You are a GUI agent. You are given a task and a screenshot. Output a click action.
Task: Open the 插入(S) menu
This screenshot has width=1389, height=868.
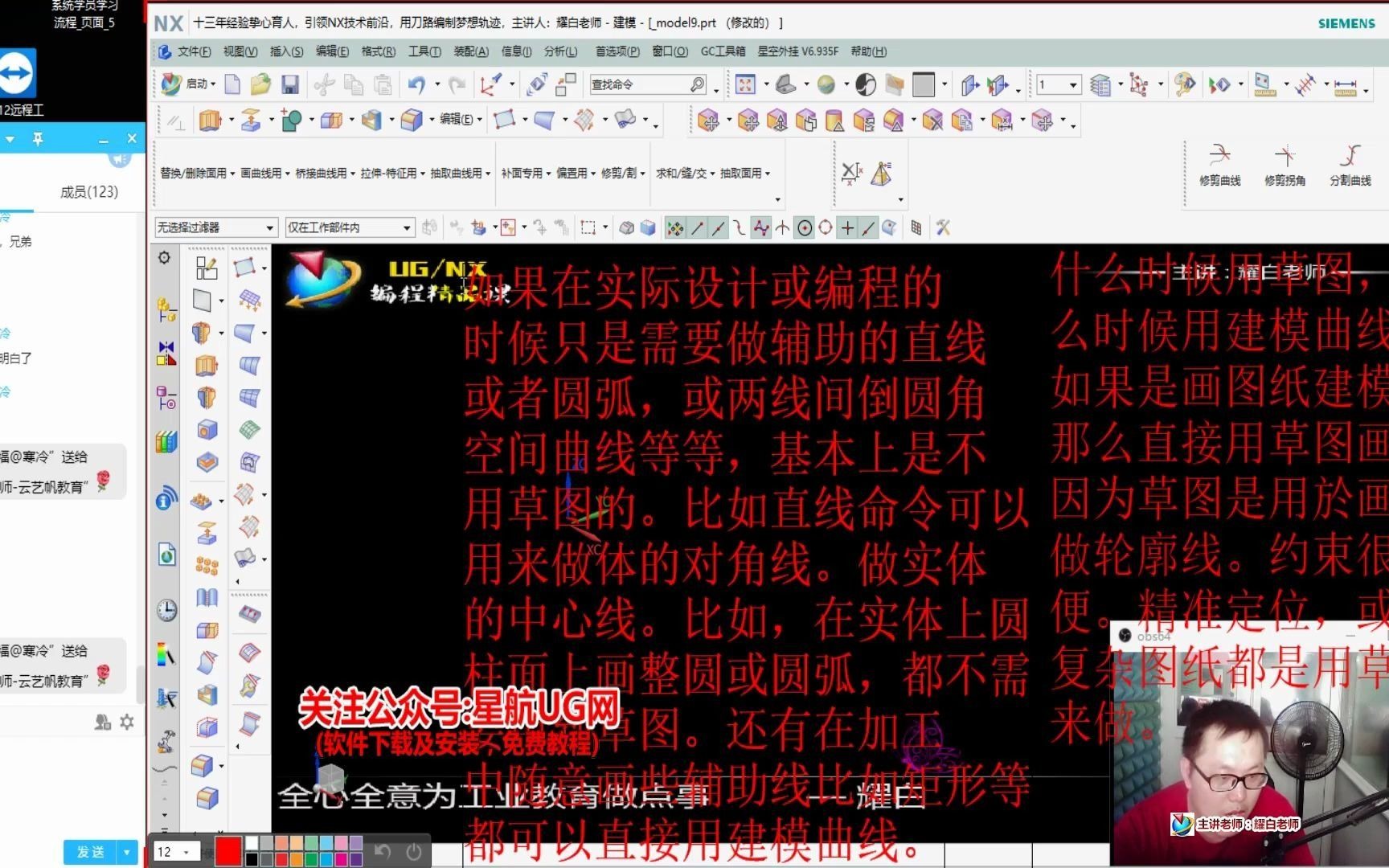286,51
